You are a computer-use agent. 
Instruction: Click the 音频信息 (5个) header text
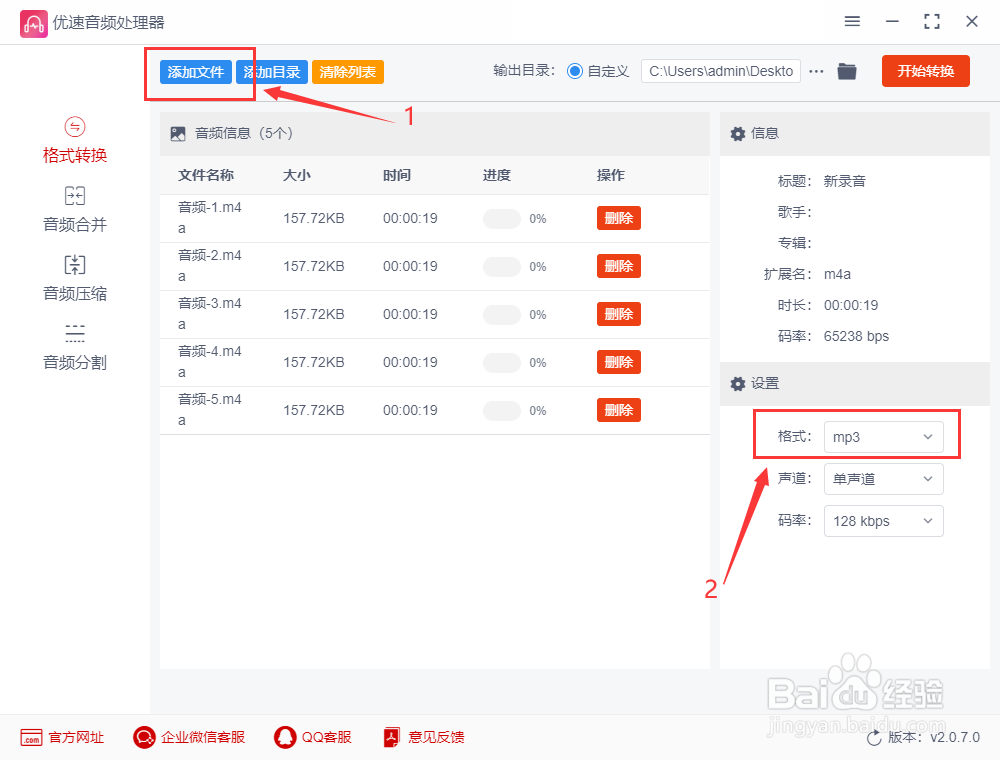tap(244, 133)
